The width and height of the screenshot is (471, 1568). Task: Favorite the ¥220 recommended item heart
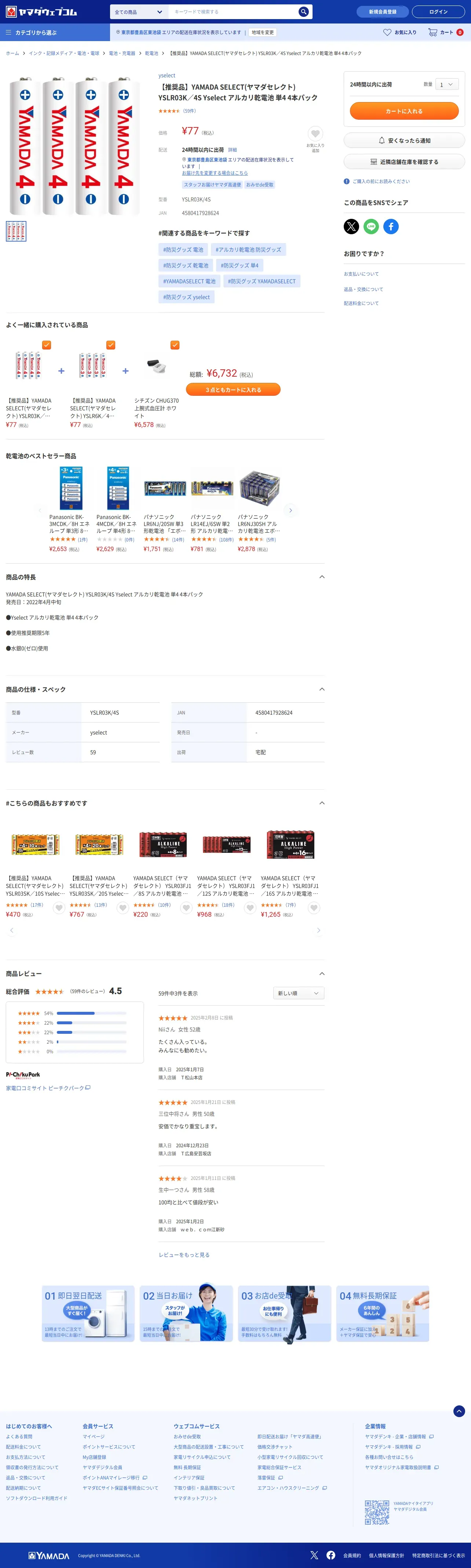(186, 908)
